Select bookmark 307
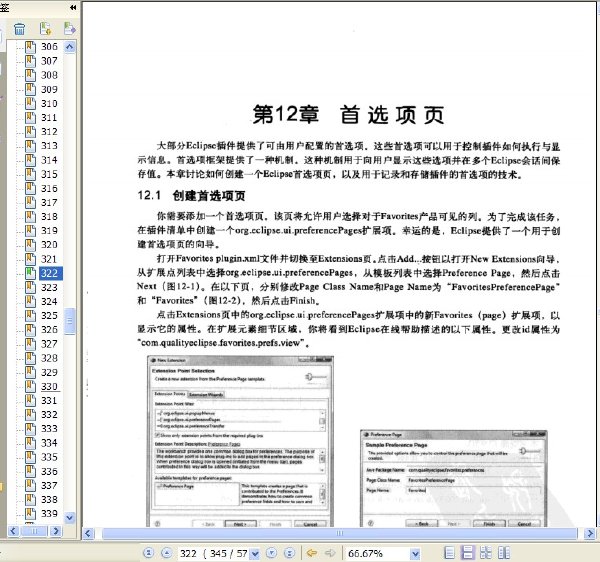 (49, 61)
